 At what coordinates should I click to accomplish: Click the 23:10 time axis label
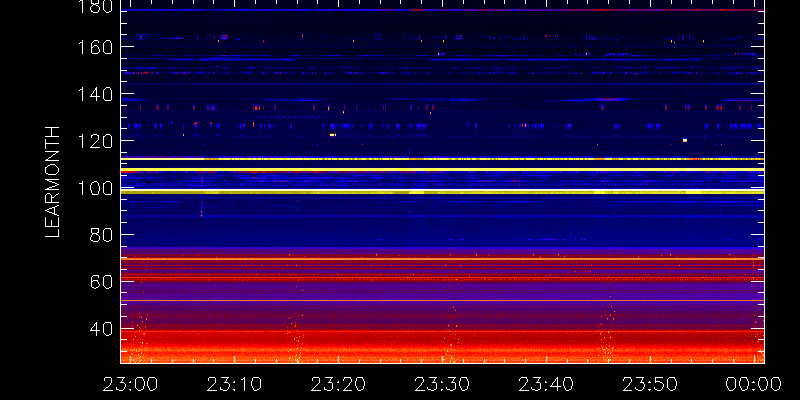coord(234,384)
